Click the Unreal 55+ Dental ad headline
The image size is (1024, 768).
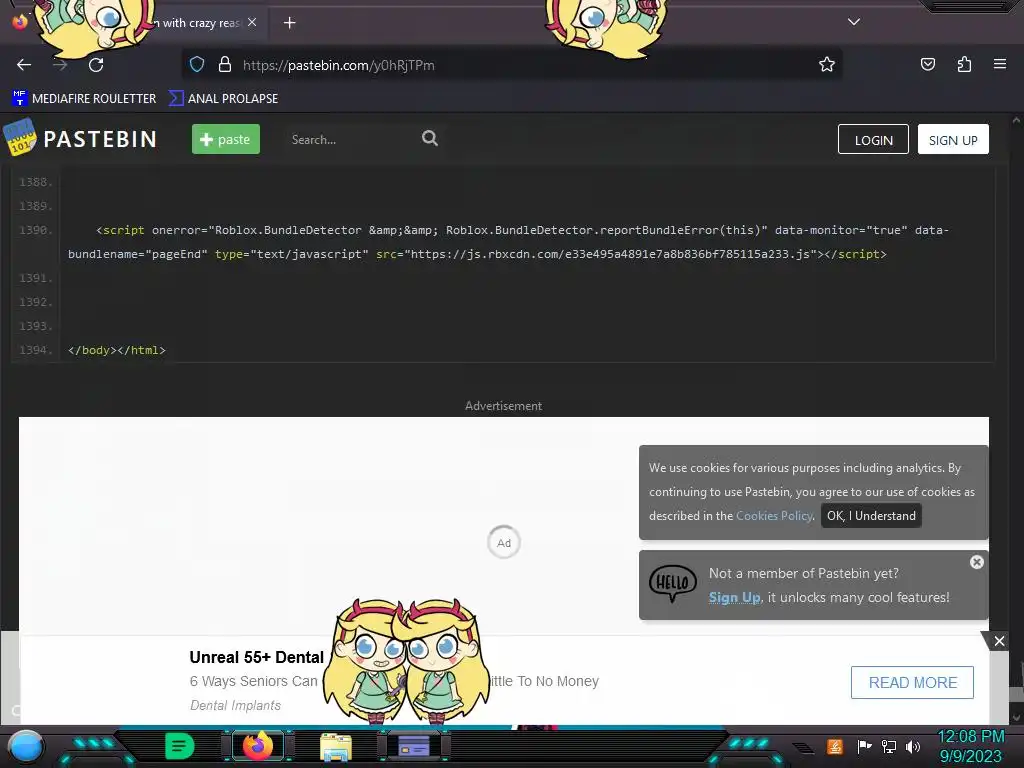click(257, 657)
